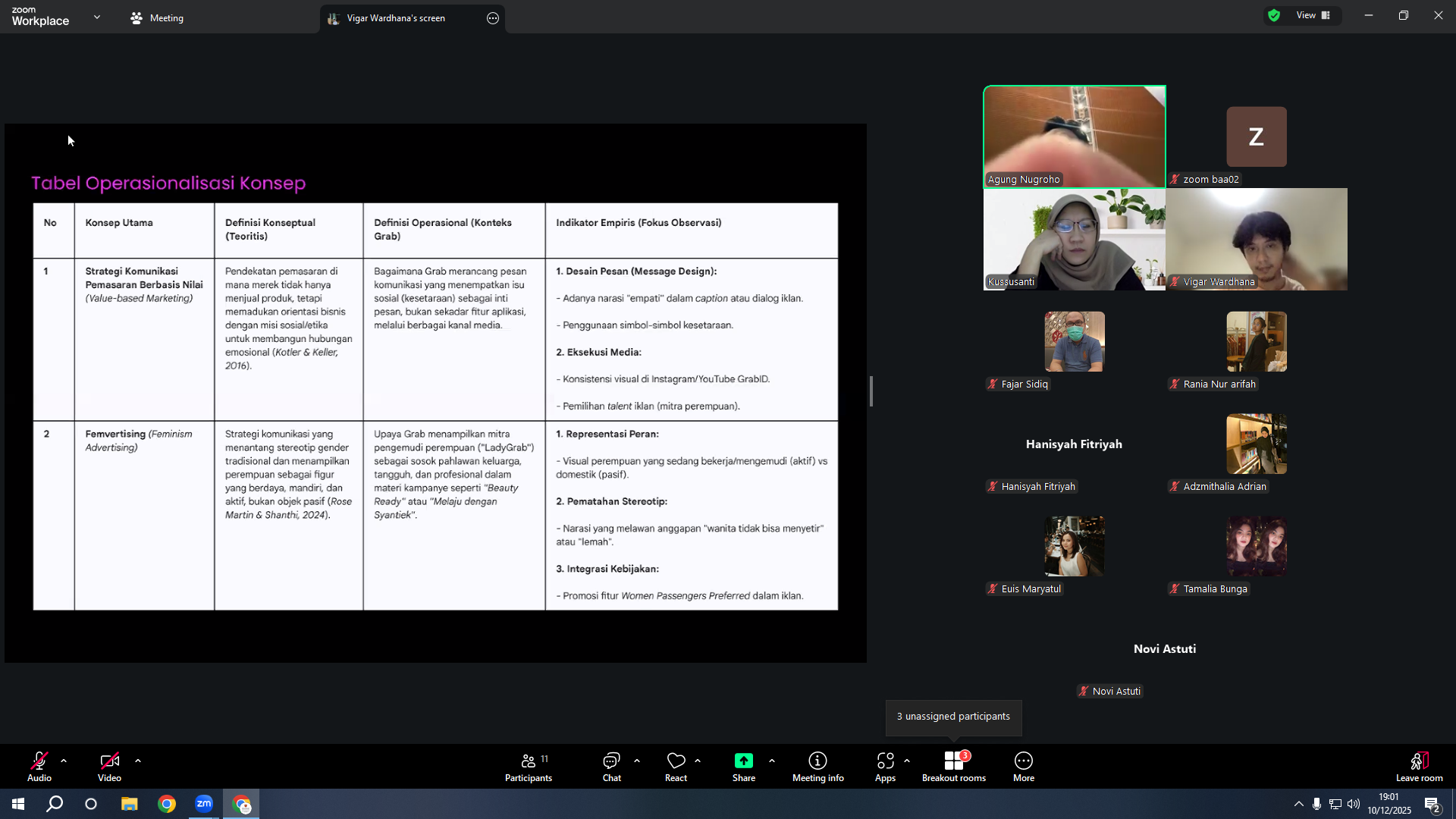The height and width of the screenshot is (819, 1456).
Task: Click Novi Astuti participant tile
Action: point(1166,649)
